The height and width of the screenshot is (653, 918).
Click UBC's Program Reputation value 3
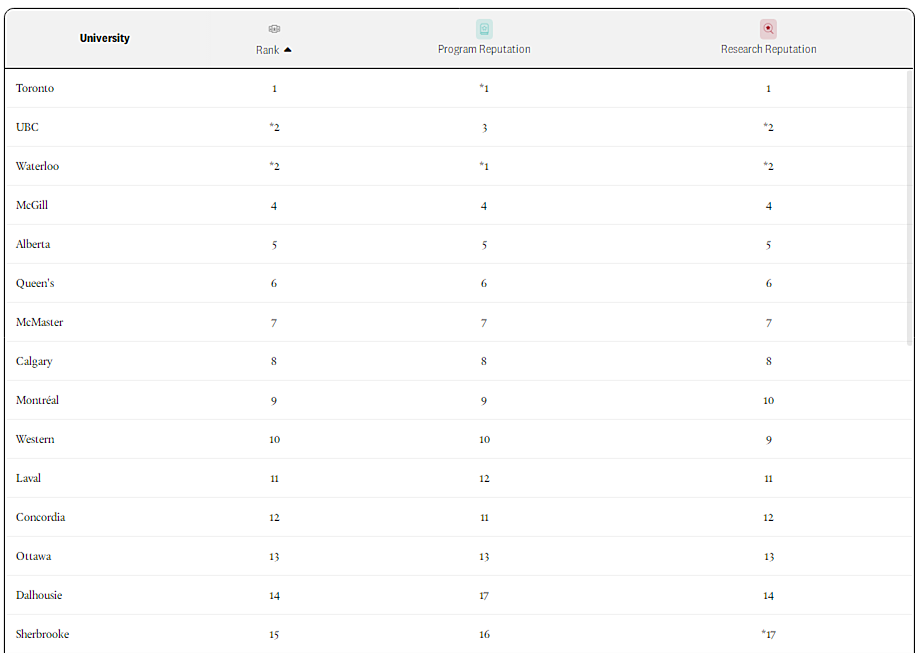pos(484,128)
